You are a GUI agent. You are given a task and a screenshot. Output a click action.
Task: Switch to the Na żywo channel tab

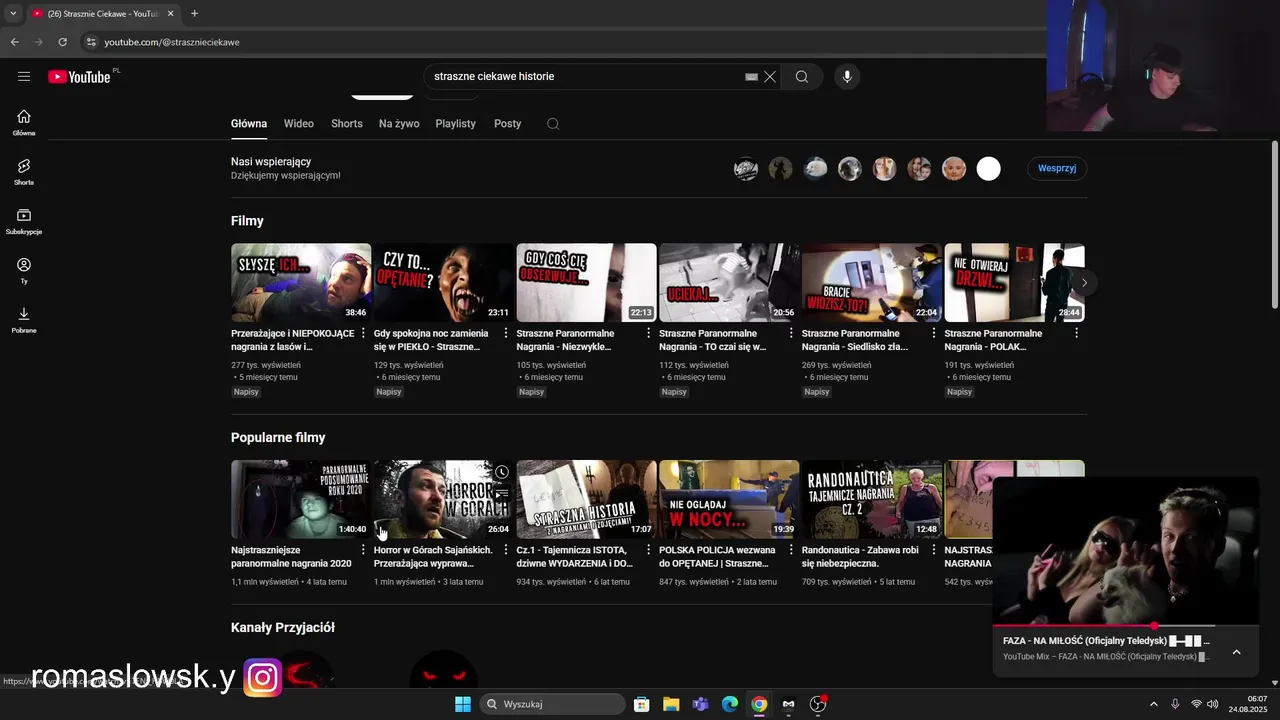click(x=399, y=124)
